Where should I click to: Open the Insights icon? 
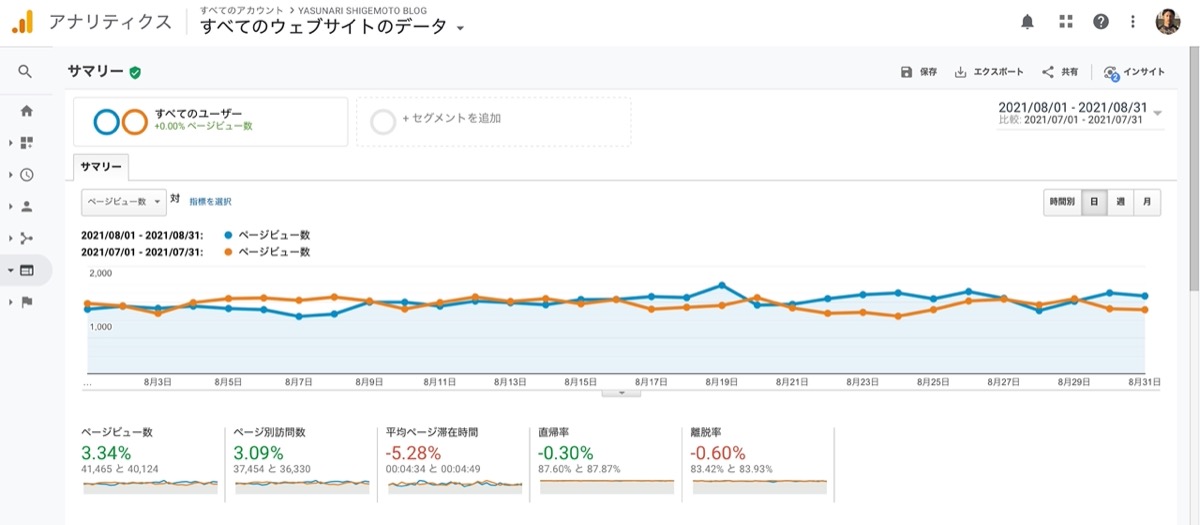coord(1110,72)
